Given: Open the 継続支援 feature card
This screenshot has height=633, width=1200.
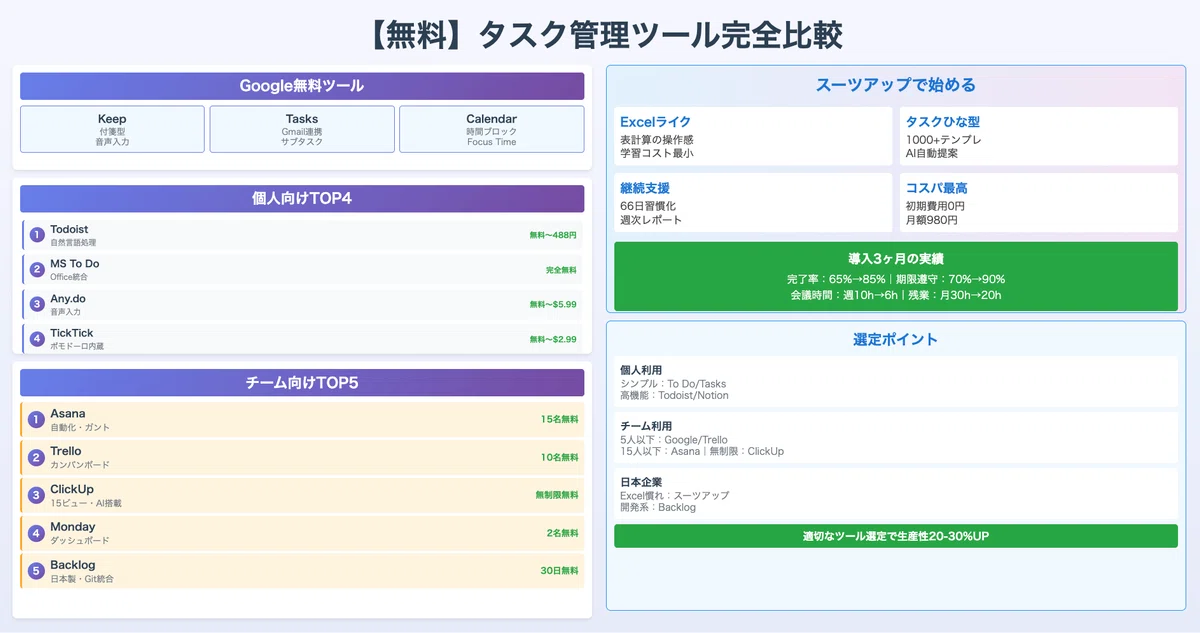Looking at the screenshot, I should point(753,203).
